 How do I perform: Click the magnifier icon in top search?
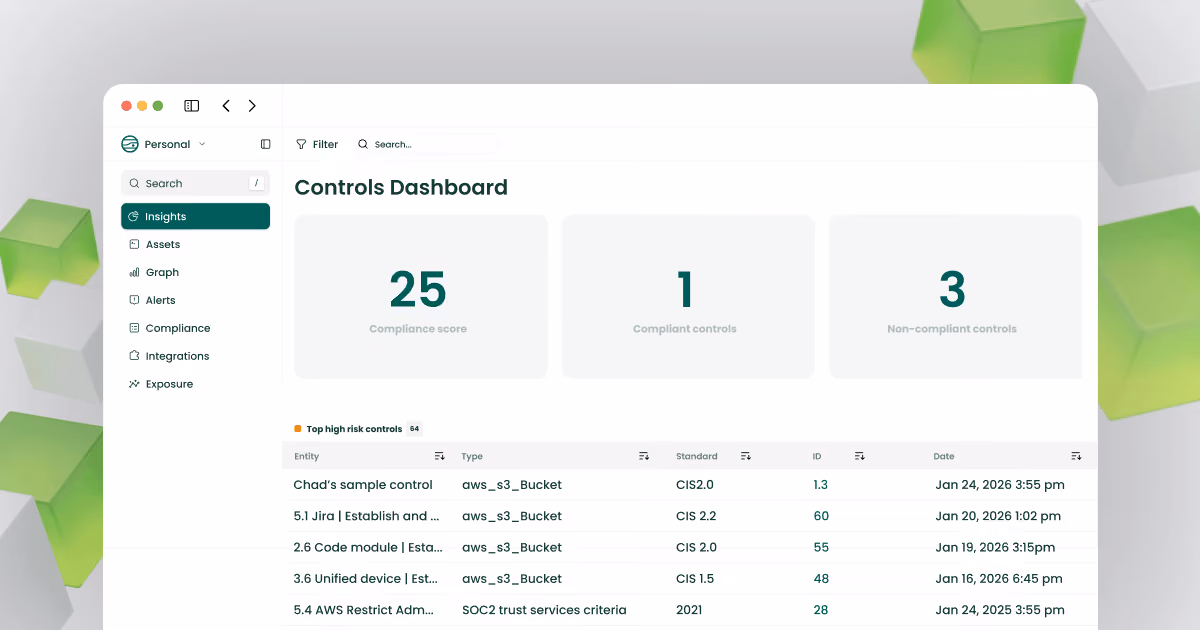tap(363, 144)
